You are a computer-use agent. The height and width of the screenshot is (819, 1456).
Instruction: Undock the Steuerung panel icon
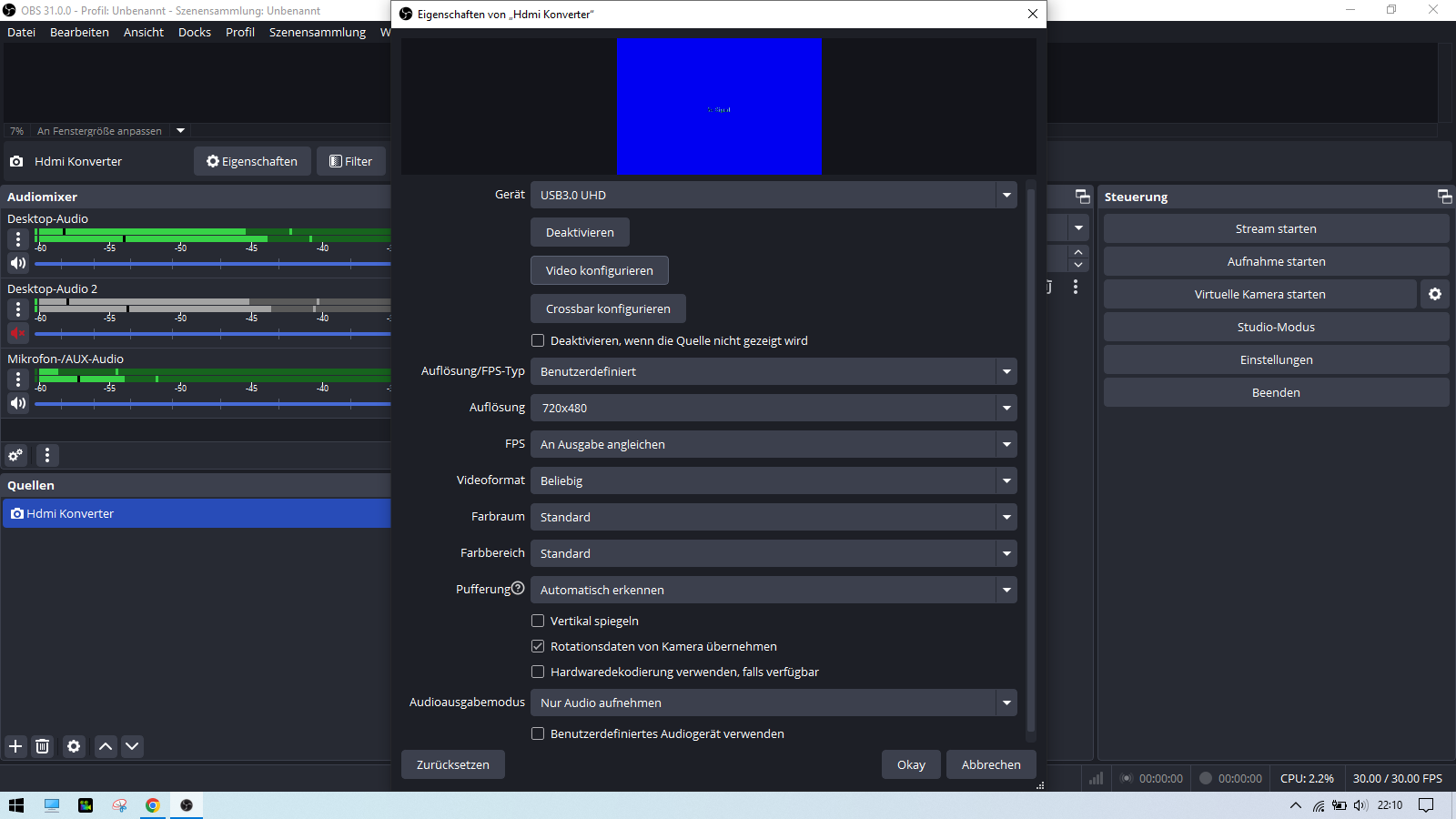(1444, 197)
